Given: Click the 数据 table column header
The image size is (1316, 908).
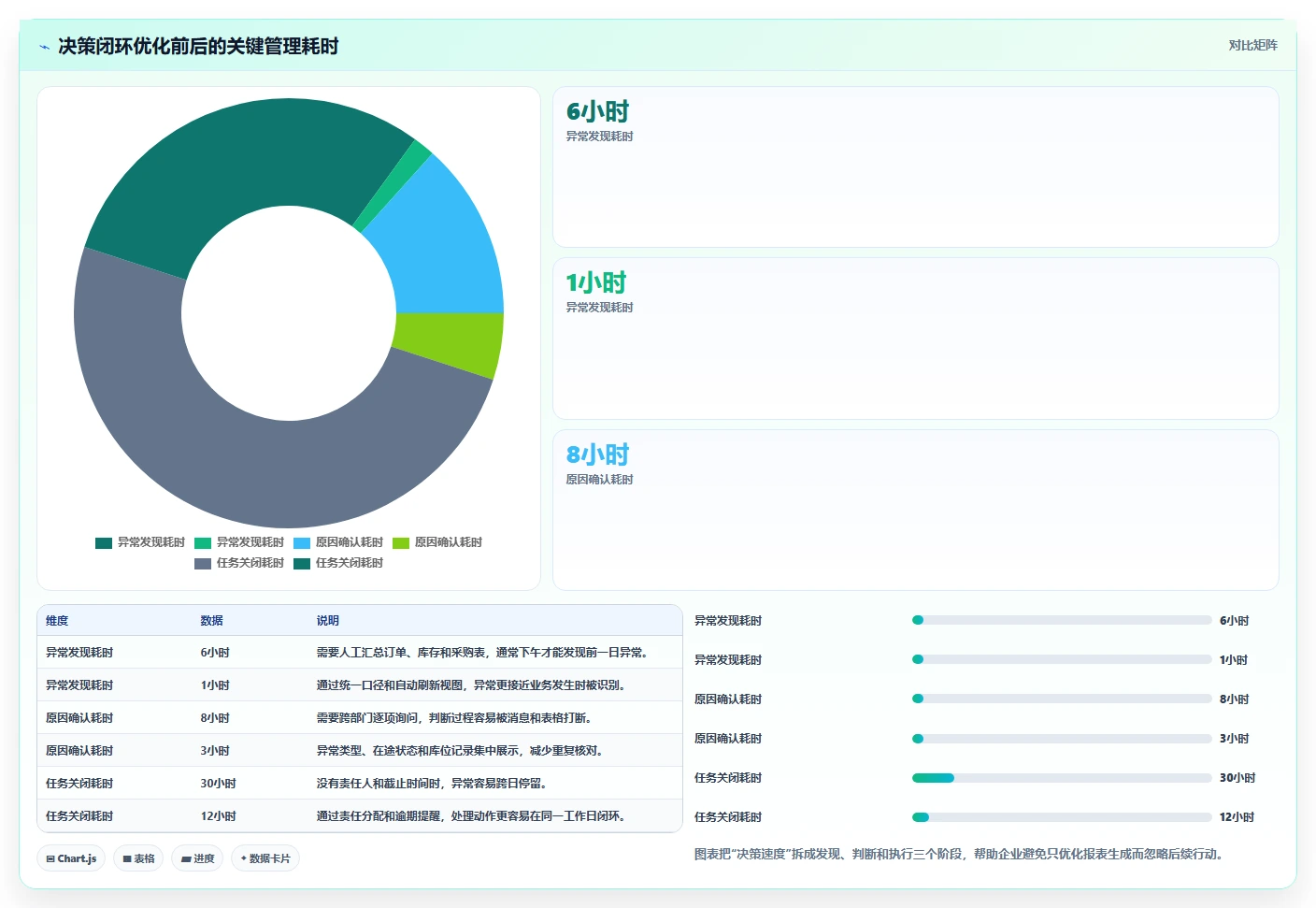Looking at the screenshot, I should [211, 621].
